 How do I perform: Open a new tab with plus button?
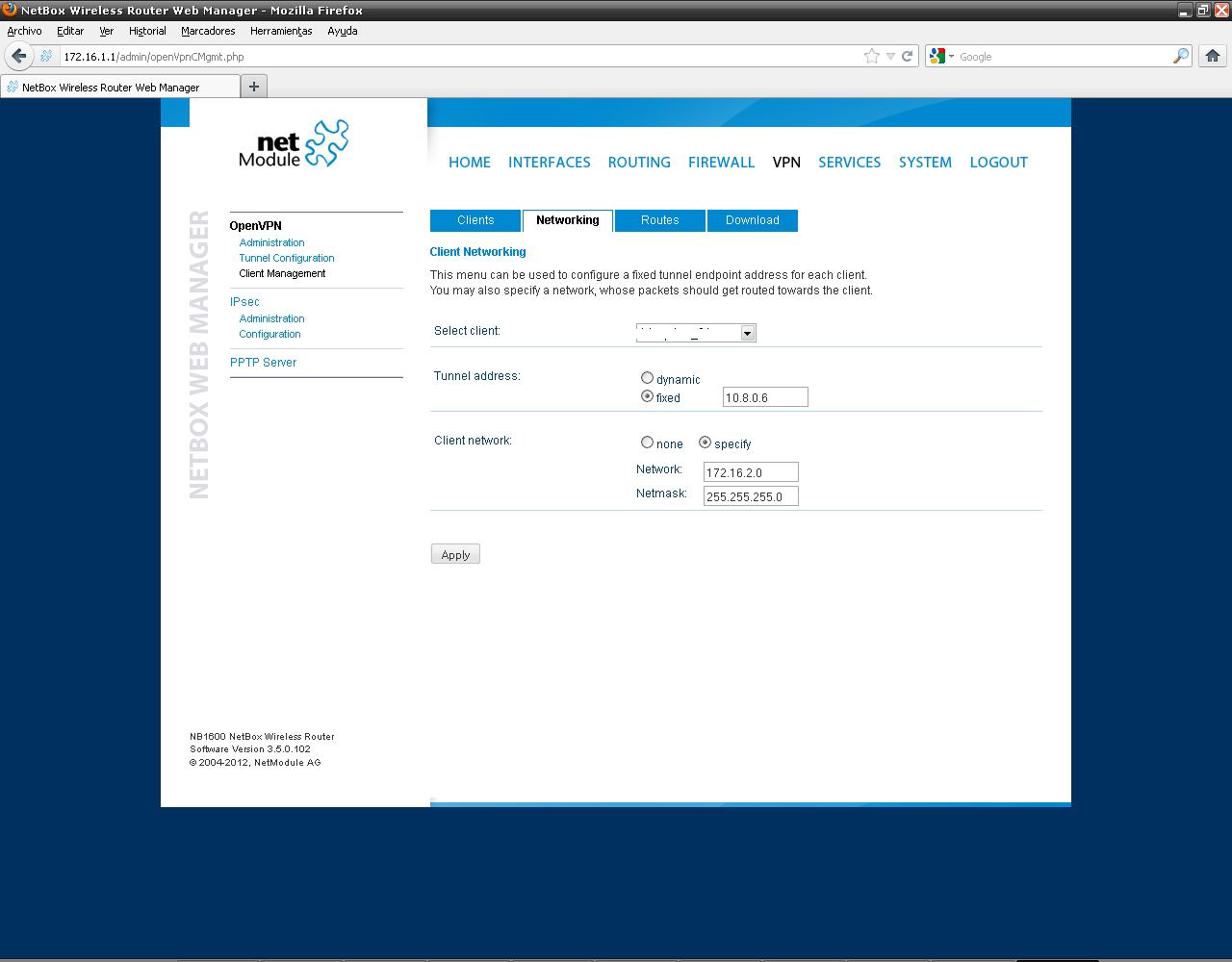pos(254,87)
